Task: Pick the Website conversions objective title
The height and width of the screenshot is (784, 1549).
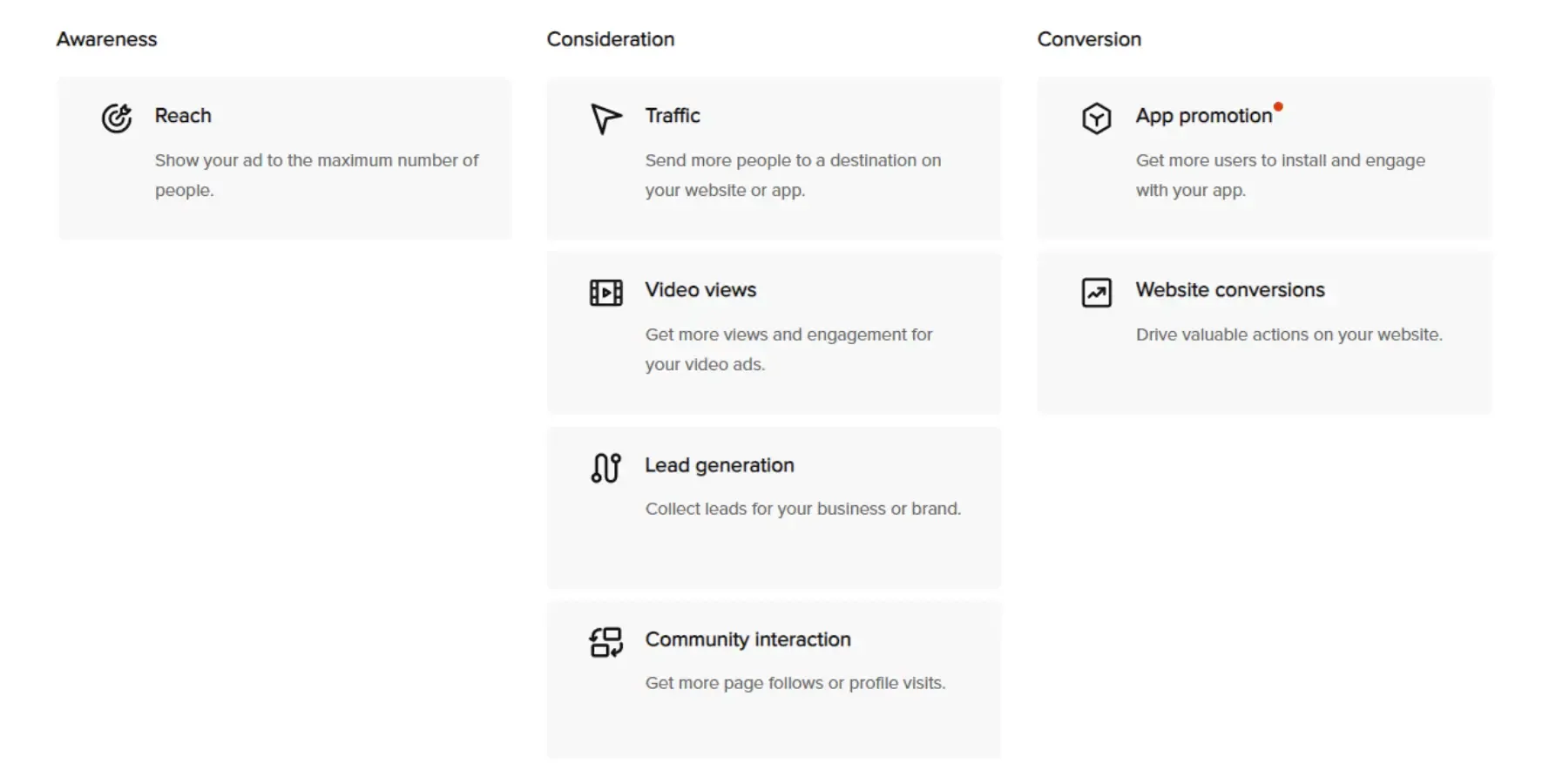Action: point(1229,290)
